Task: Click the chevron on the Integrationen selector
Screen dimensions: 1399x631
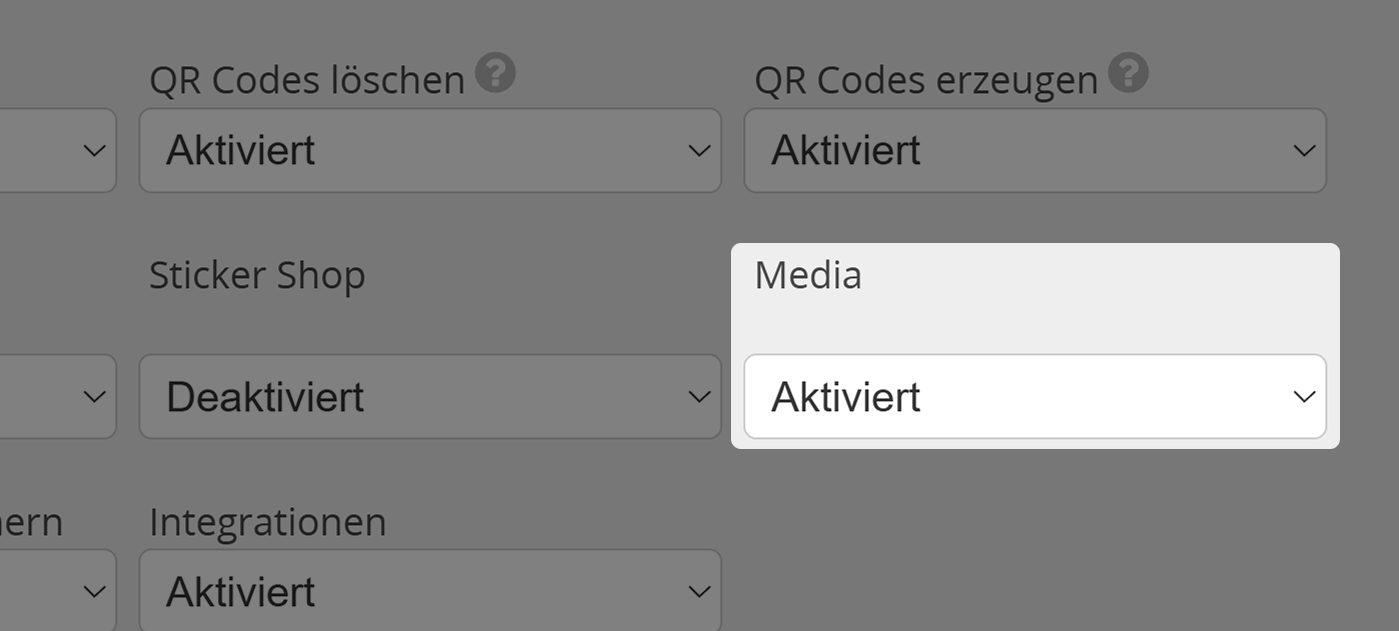Action: click(x=698, y=590)
